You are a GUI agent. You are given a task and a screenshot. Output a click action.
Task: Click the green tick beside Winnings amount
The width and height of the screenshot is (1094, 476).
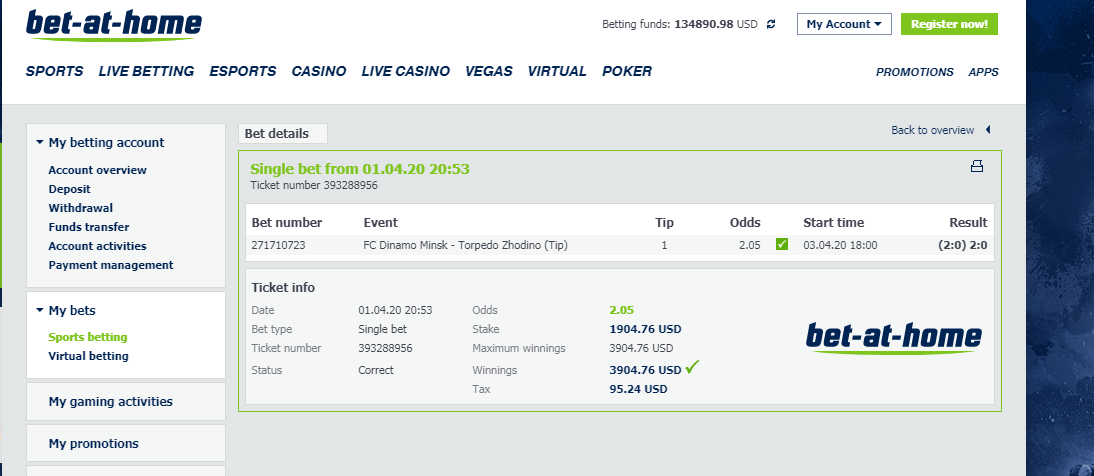point(692,367)
